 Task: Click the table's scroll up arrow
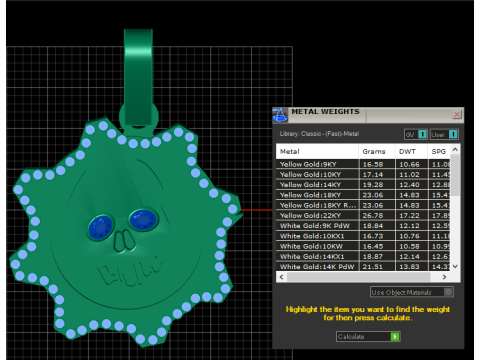[455, 150]
